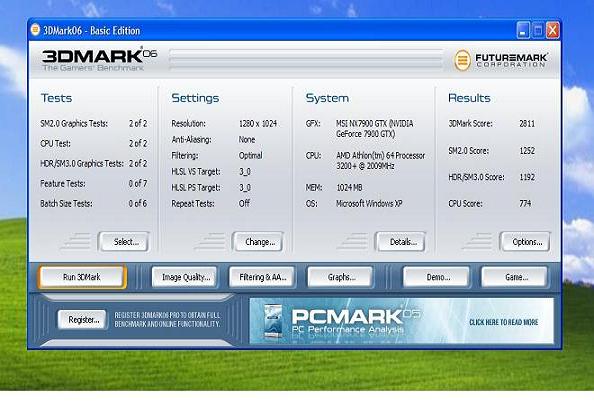
Task: Click the Repeat Tests value Off
Action: pos(244,203)
